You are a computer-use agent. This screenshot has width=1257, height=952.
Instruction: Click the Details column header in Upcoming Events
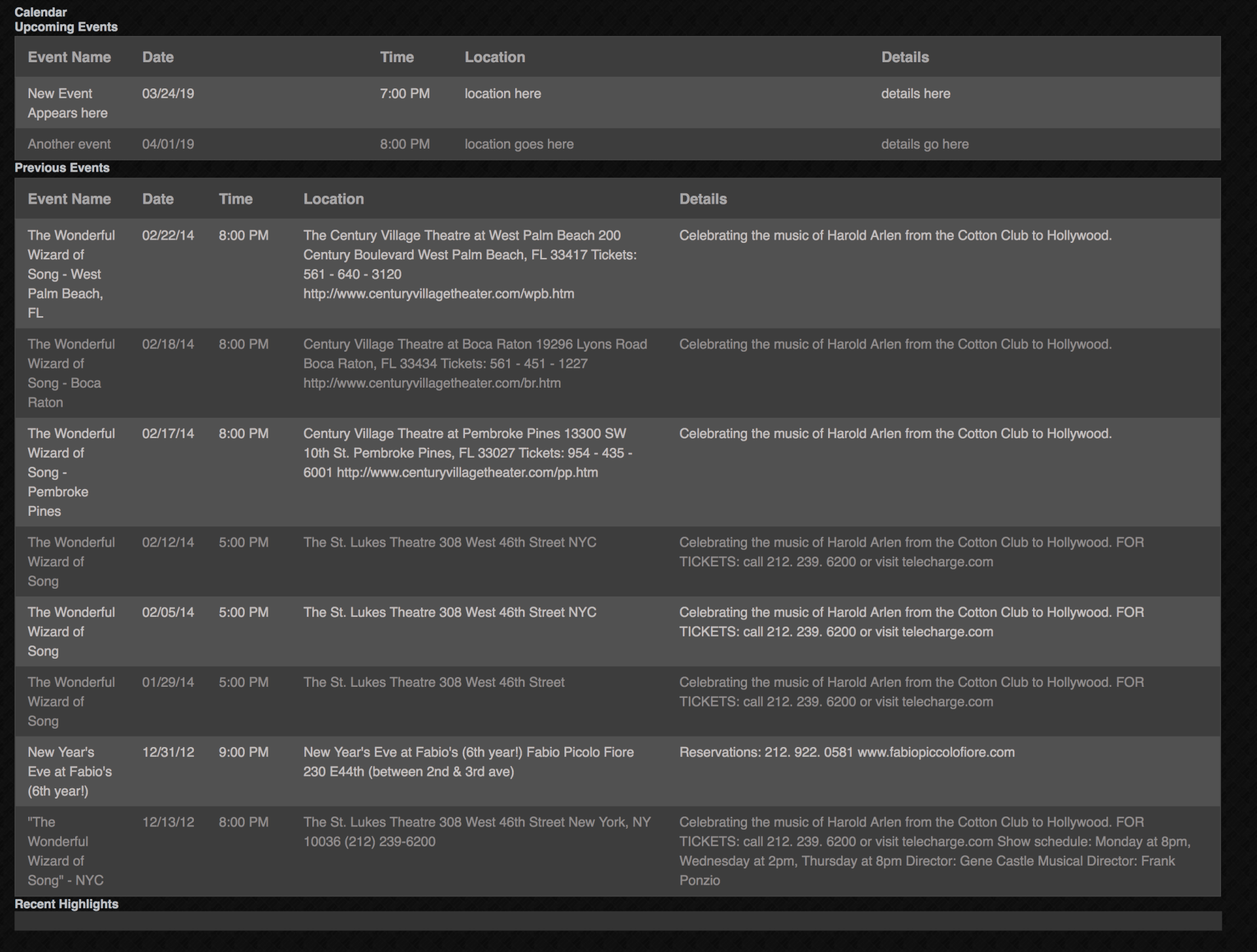[x=905, y=57]
